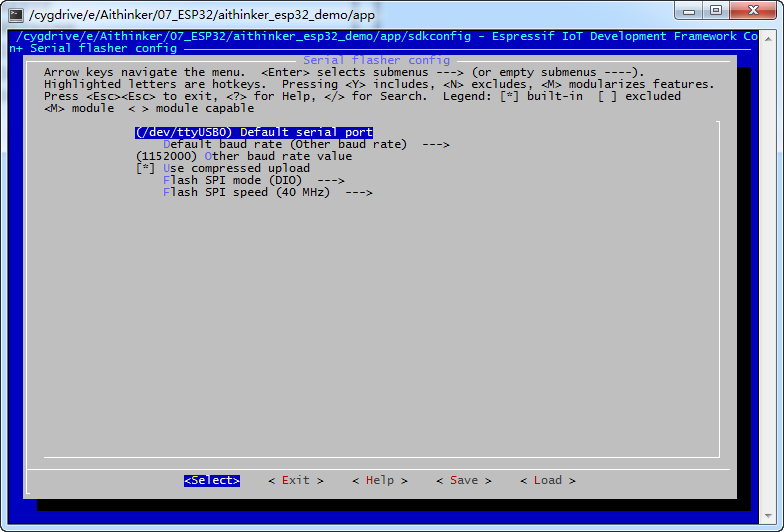Open Flash SPI speed (40 MHz) submenu

(268, 192)
